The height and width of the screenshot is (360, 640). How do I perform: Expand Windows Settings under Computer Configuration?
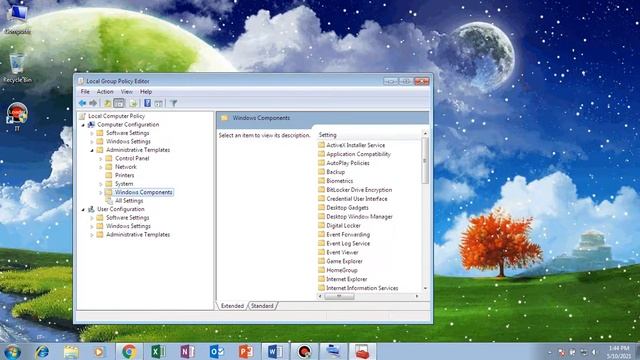coord(92,142)
